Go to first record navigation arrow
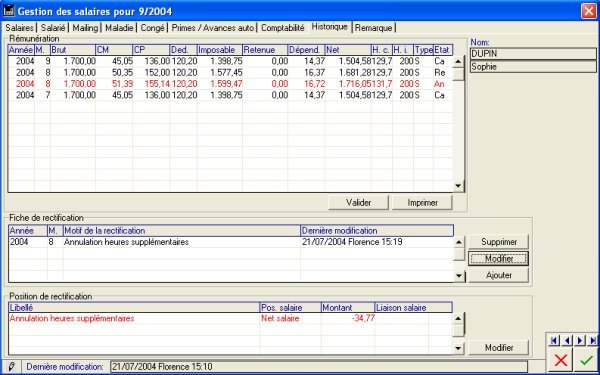 click(554, 340)
